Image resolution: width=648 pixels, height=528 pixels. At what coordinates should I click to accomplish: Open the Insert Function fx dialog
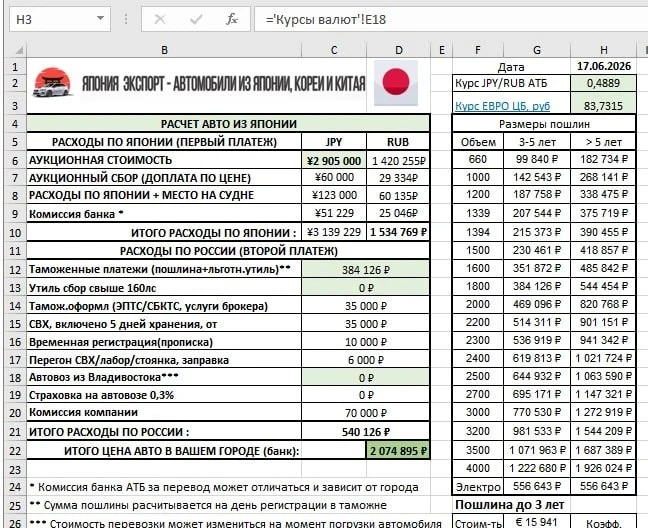pos(231,19)
